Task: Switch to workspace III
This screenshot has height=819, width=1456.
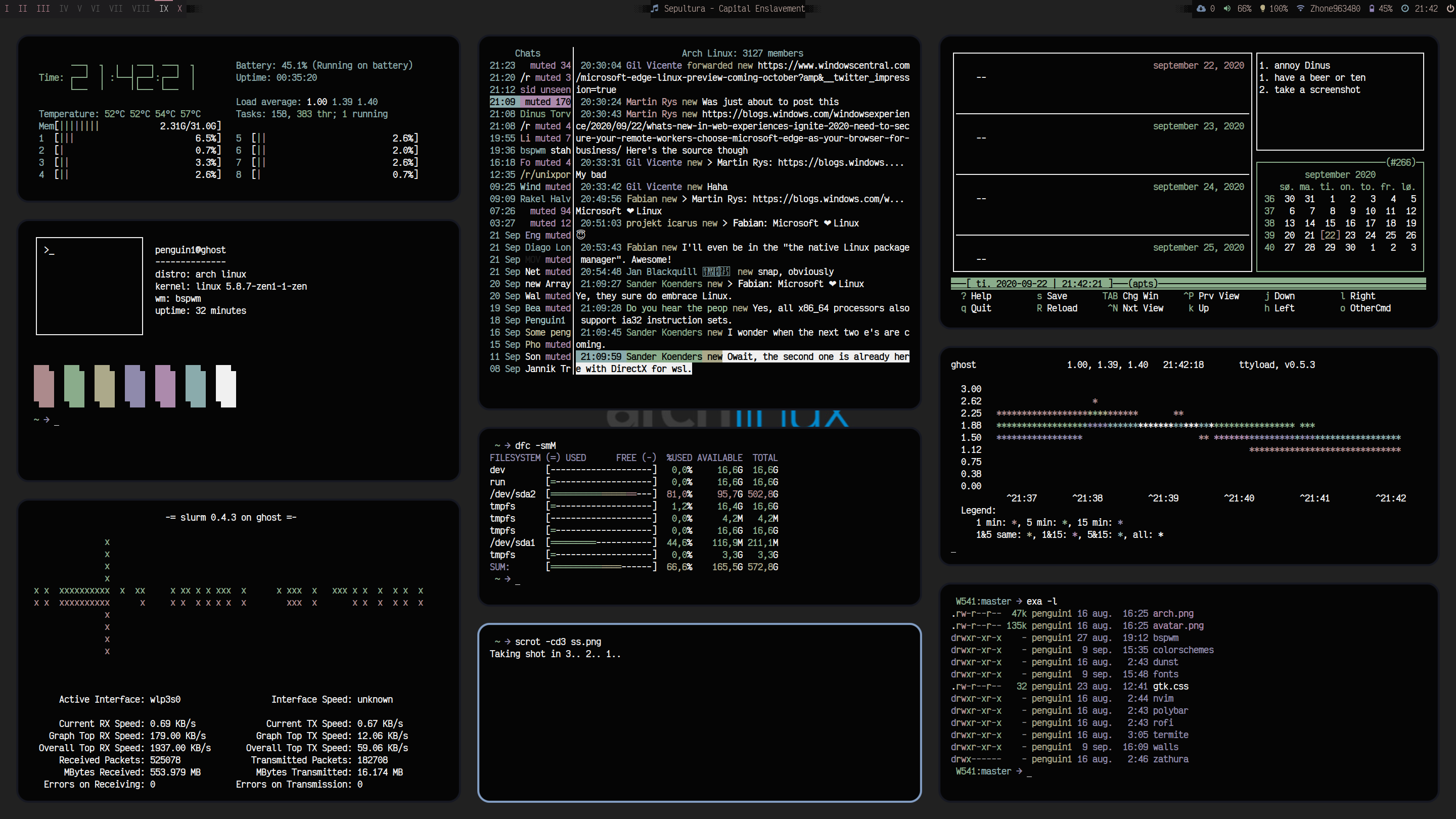Action: tap(43, 9)
